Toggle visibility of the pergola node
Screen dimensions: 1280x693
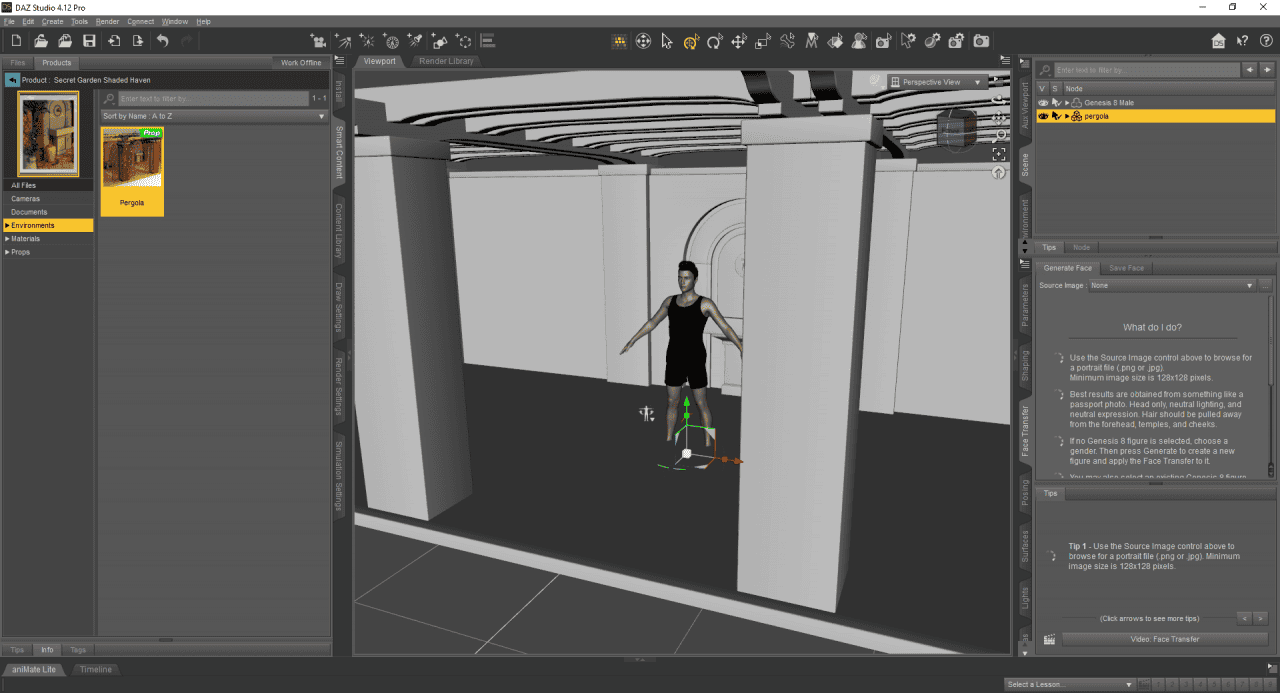tap(1043, 115)
